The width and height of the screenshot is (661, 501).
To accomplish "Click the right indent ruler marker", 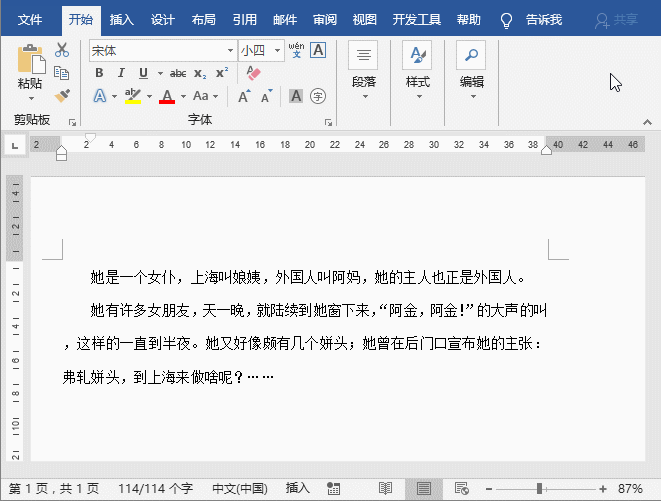I will coord(546,150).
